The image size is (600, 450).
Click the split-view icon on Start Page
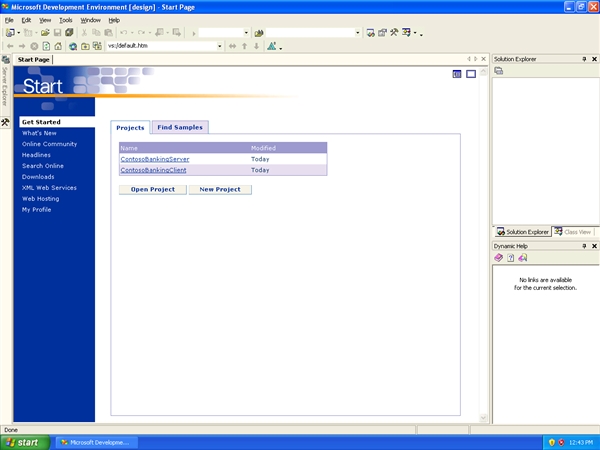coord(457,74)
